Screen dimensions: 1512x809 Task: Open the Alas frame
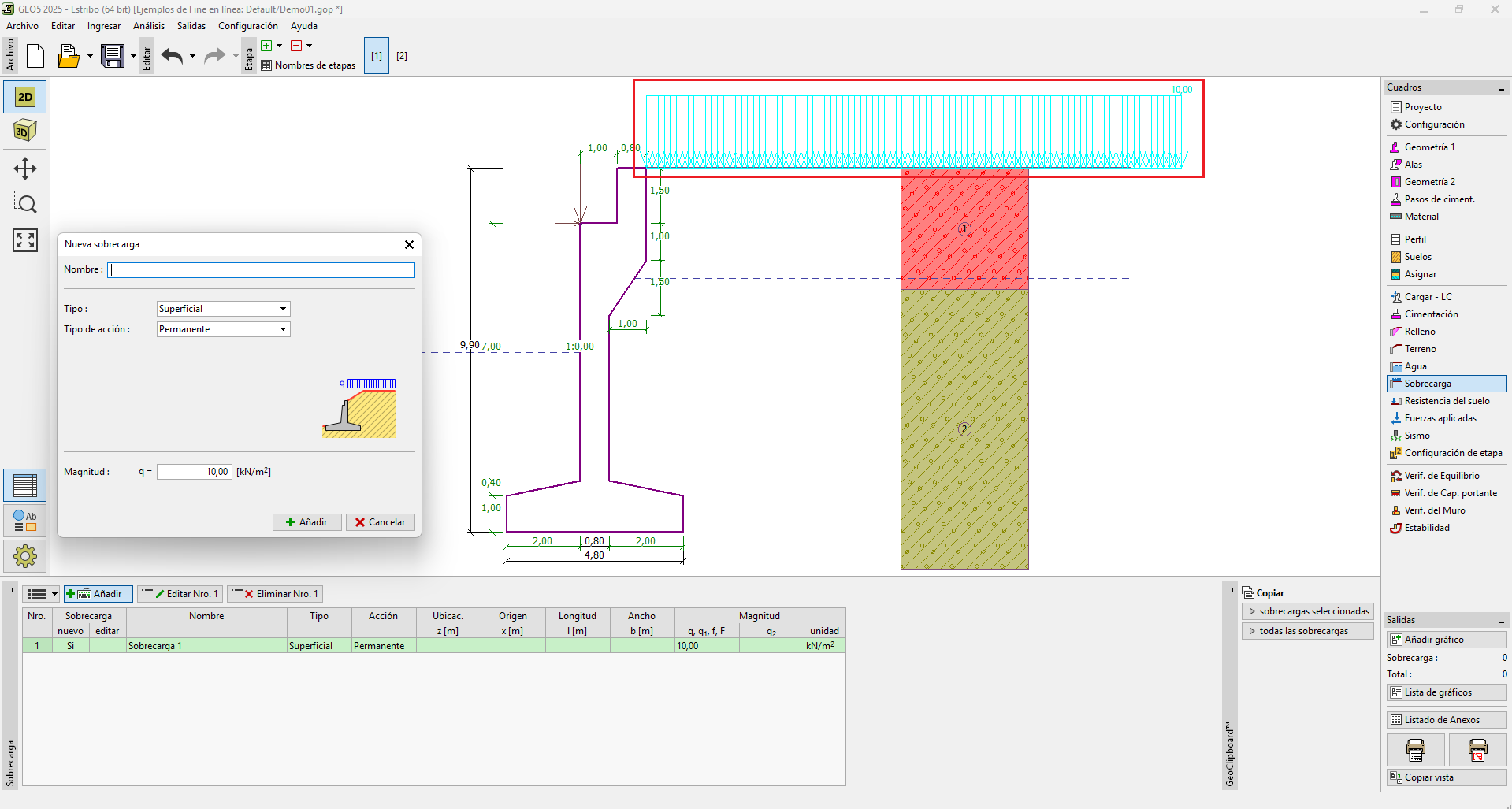tap(1447, 165)
